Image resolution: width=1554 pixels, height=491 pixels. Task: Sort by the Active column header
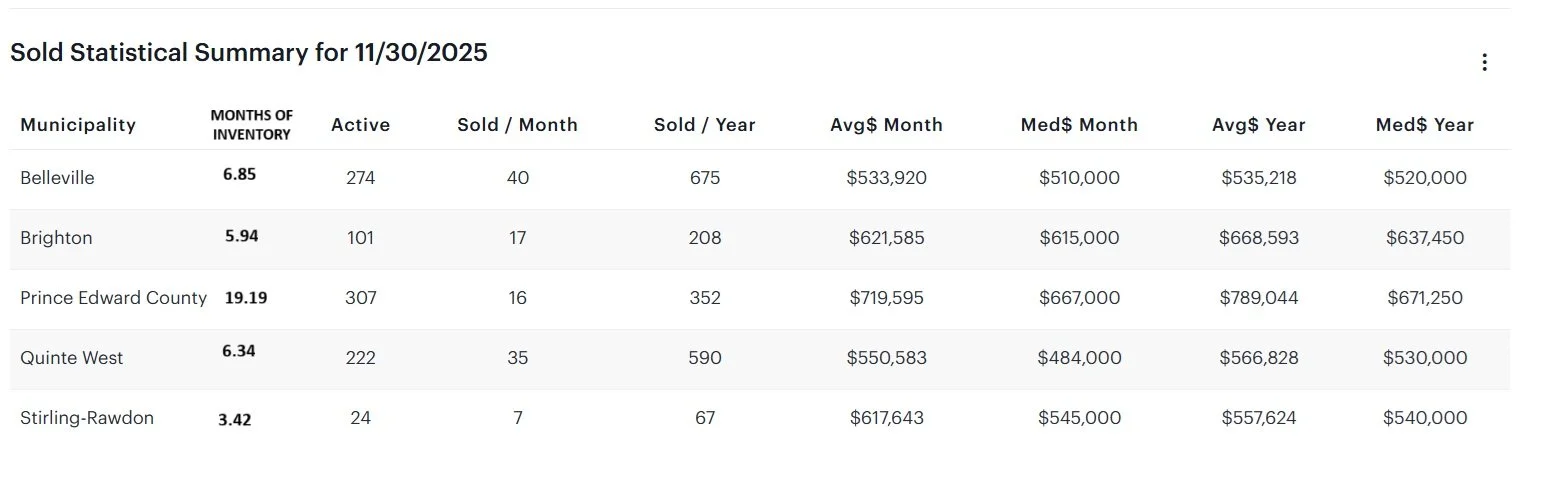(360, 125)
